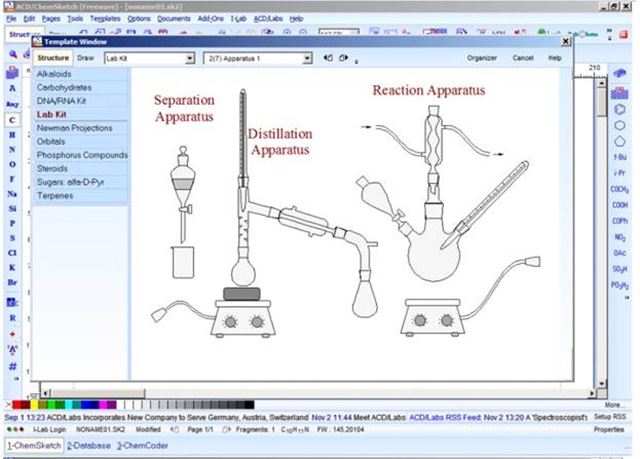The image size is (640, 459).
Task: Select Terpenes template category
Action: point(81,195)
